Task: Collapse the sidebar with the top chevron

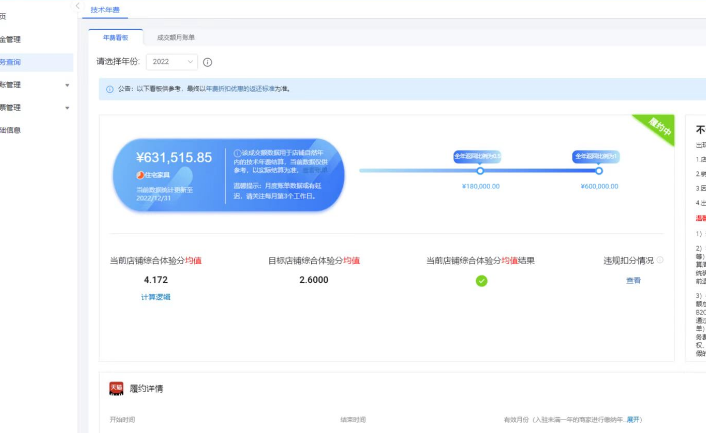Action: [77, 6]
